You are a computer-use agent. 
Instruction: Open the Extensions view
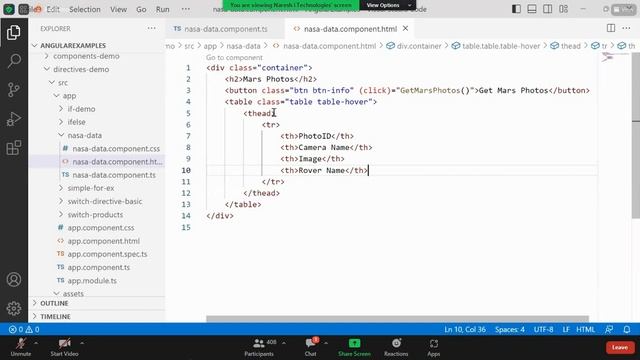[x=13, y=148]
